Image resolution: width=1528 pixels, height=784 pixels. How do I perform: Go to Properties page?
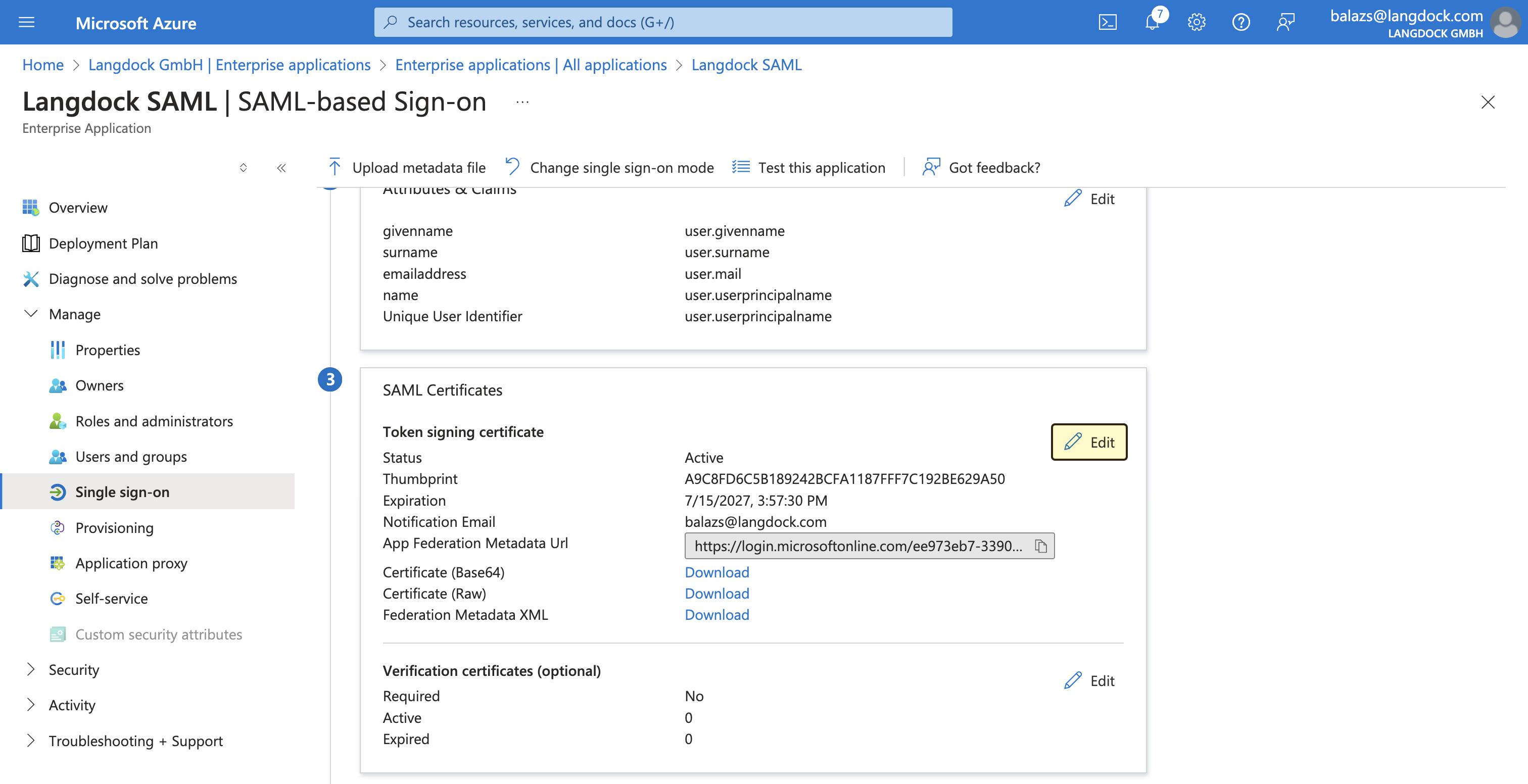(x=107, y=350)
